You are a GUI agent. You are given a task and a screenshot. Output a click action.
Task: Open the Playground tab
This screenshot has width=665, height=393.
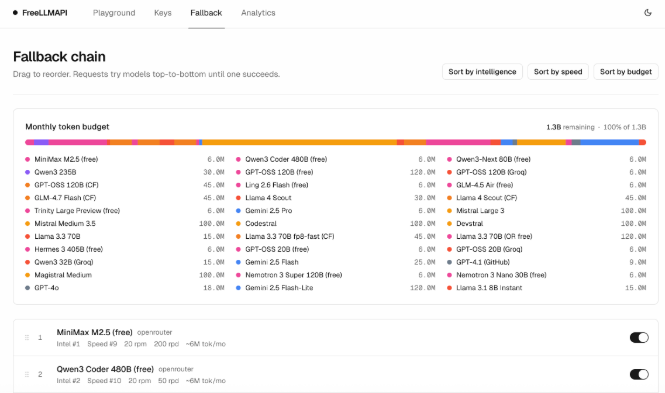pos(114,13)
